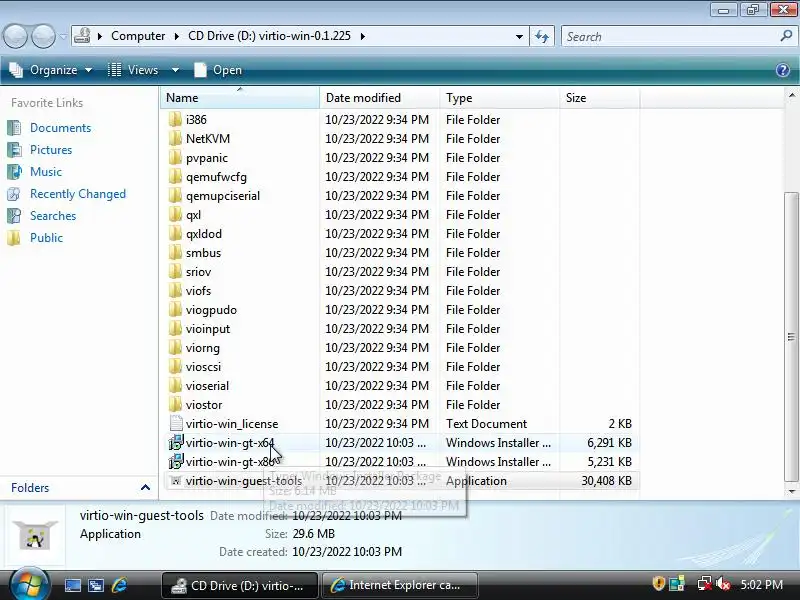Click the 30,408 KB size cell
This screenshot has height=600, width=800.
click(606, 481)
